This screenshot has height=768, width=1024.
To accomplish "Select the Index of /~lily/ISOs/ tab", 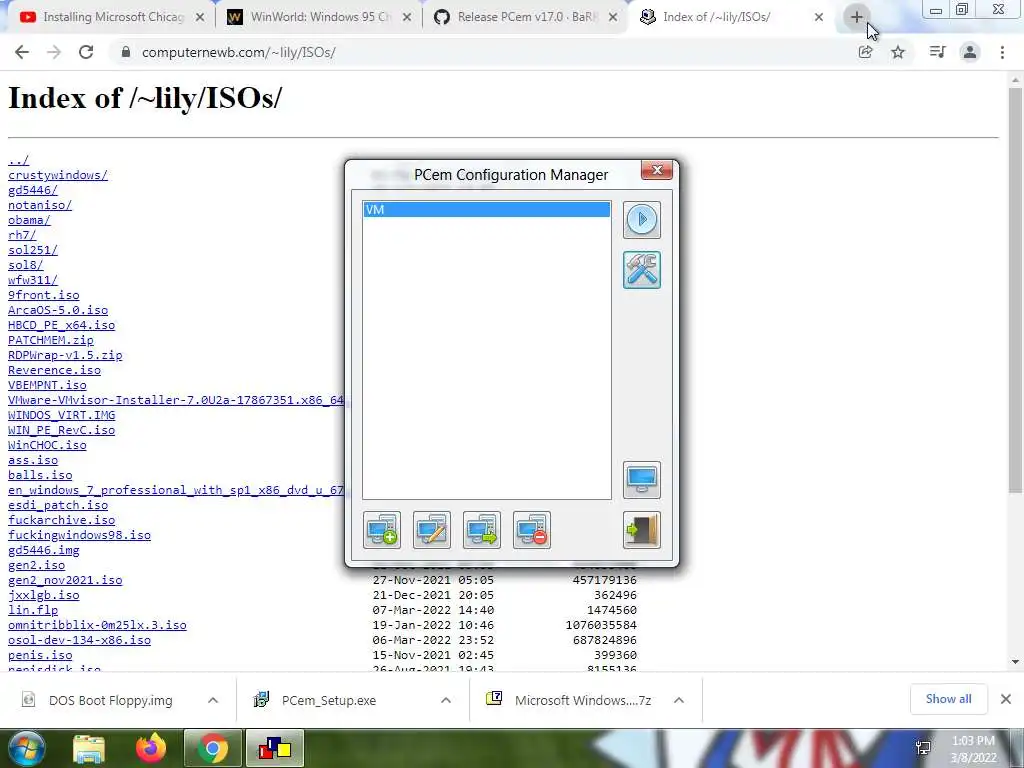I will coord(731,17).
